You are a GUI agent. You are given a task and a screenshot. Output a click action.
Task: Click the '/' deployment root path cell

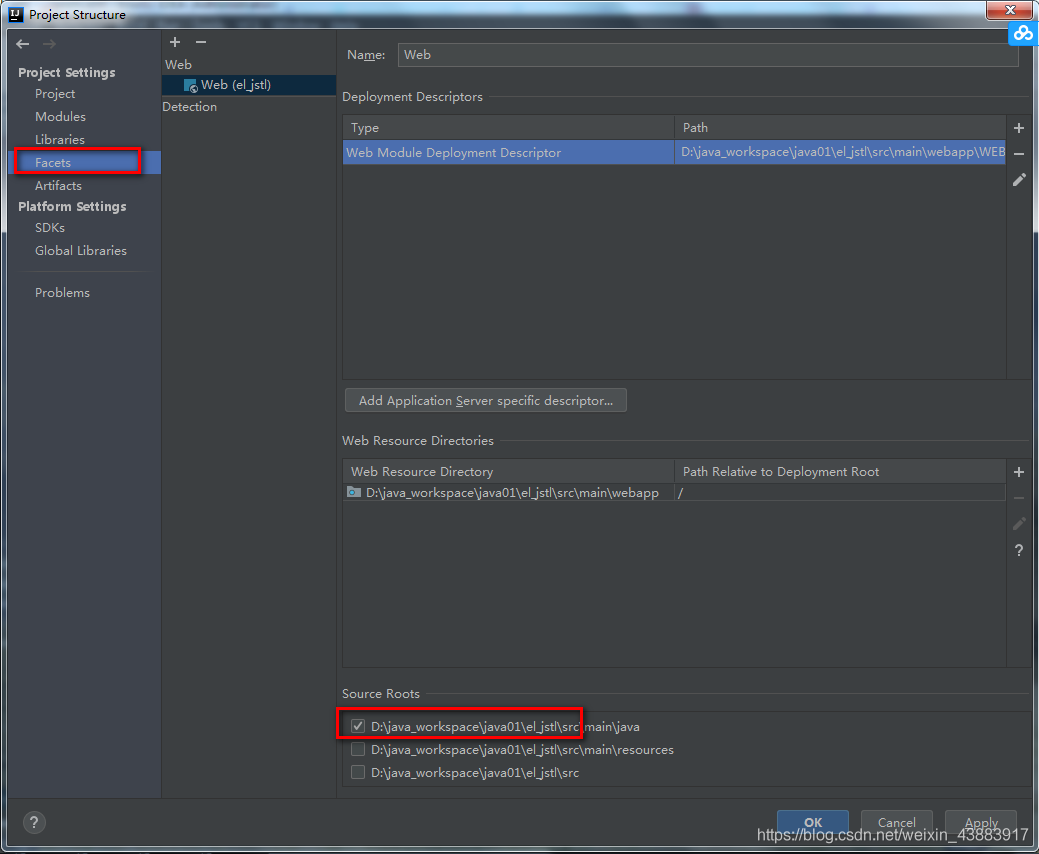pyautogui.click(x=840, y=492)
